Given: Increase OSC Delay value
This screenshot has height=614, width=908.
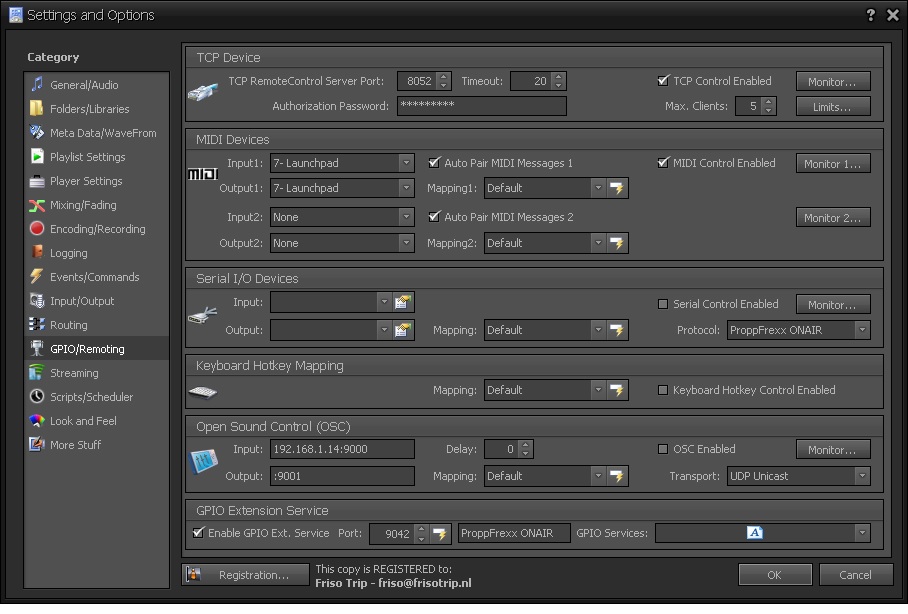Looking at the screenshot, I should pyautogui.click(x=525, y=445).
